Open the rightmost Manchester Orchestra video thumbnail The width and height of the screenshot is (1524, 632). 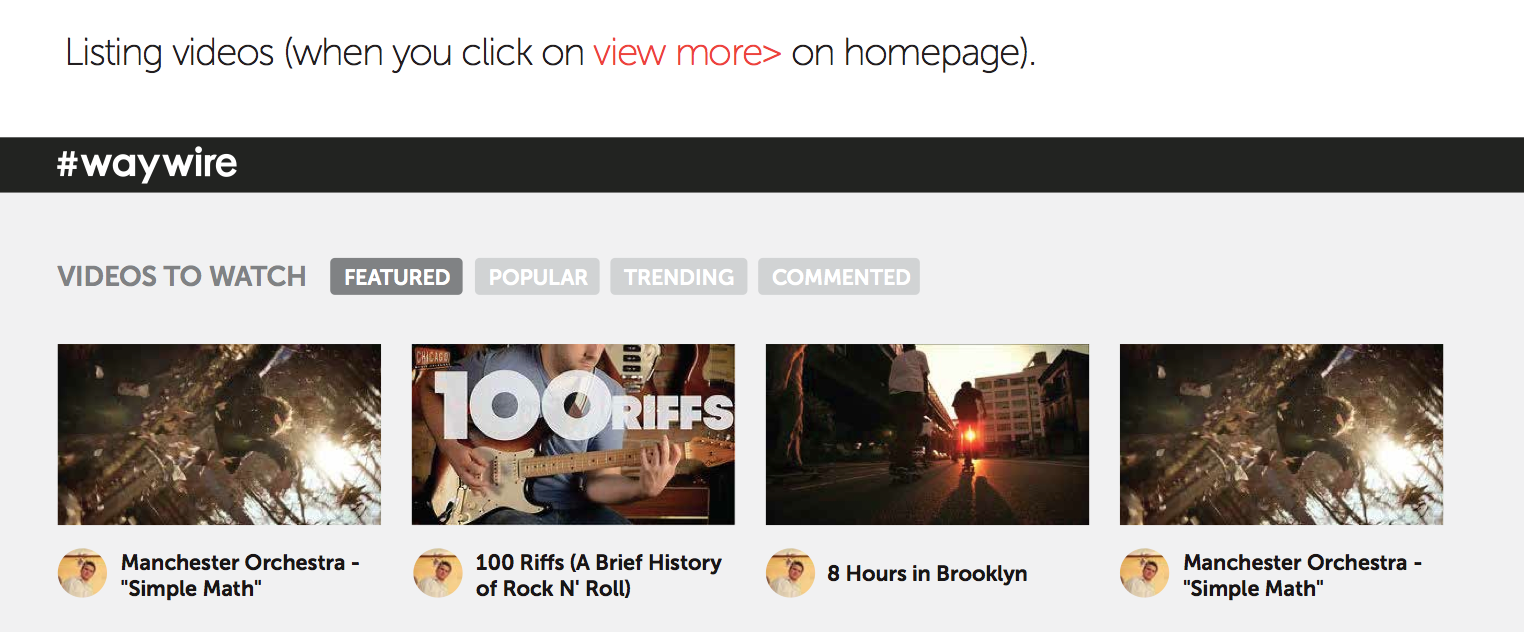point(1281,434)
